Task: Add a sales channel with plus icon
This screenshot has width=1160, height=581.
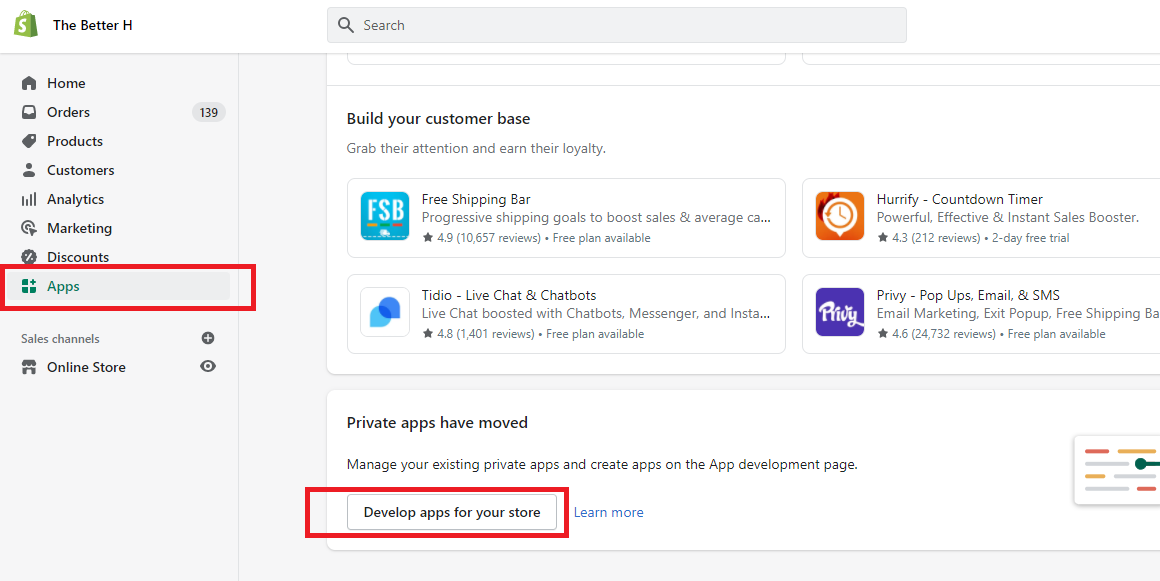Action: click(208, 338)
